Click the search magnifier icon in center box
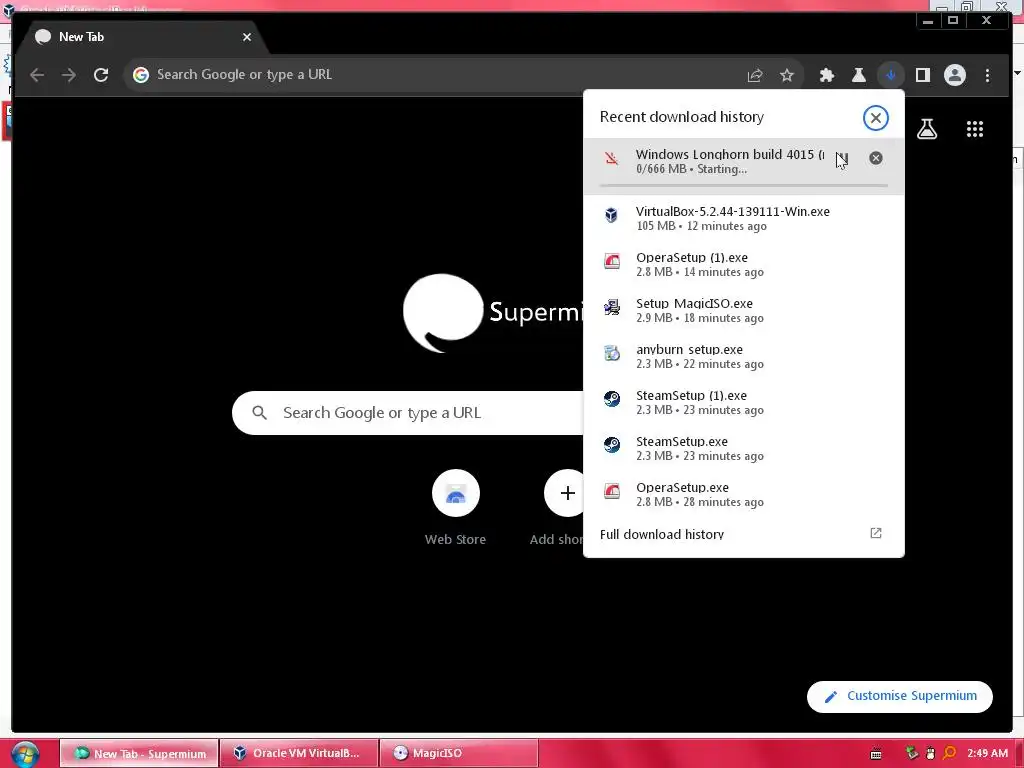Screen dimensions: 1024x768 (259, 413)
